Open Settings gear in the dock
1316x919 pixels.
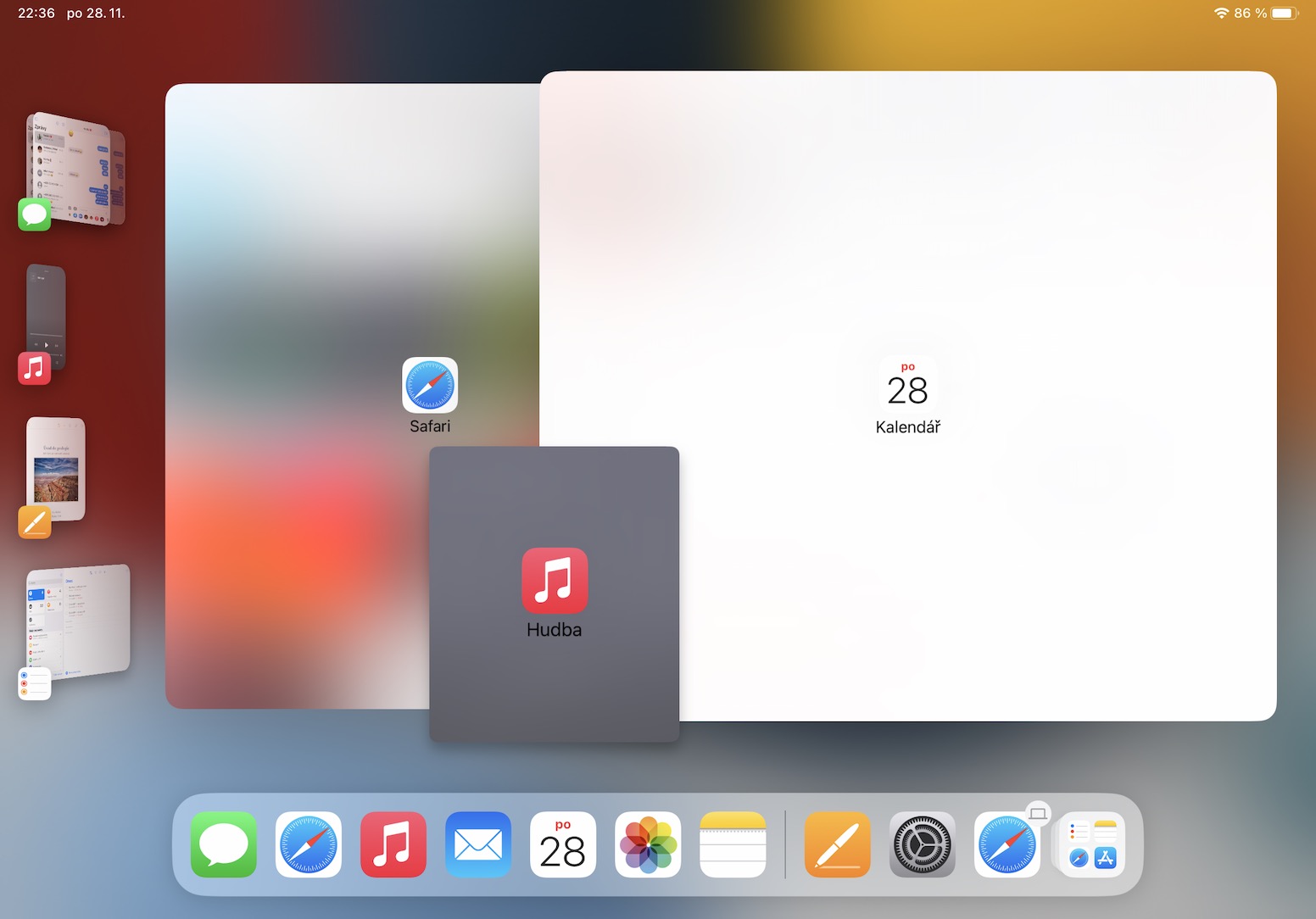923,844
